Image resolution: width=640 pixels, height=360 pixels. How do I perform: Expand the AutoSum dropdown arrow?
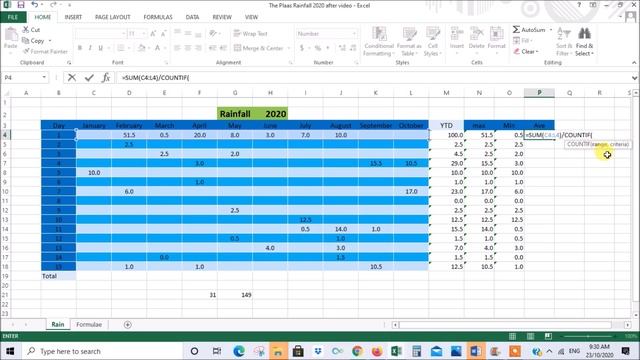(x=551, y=30)
